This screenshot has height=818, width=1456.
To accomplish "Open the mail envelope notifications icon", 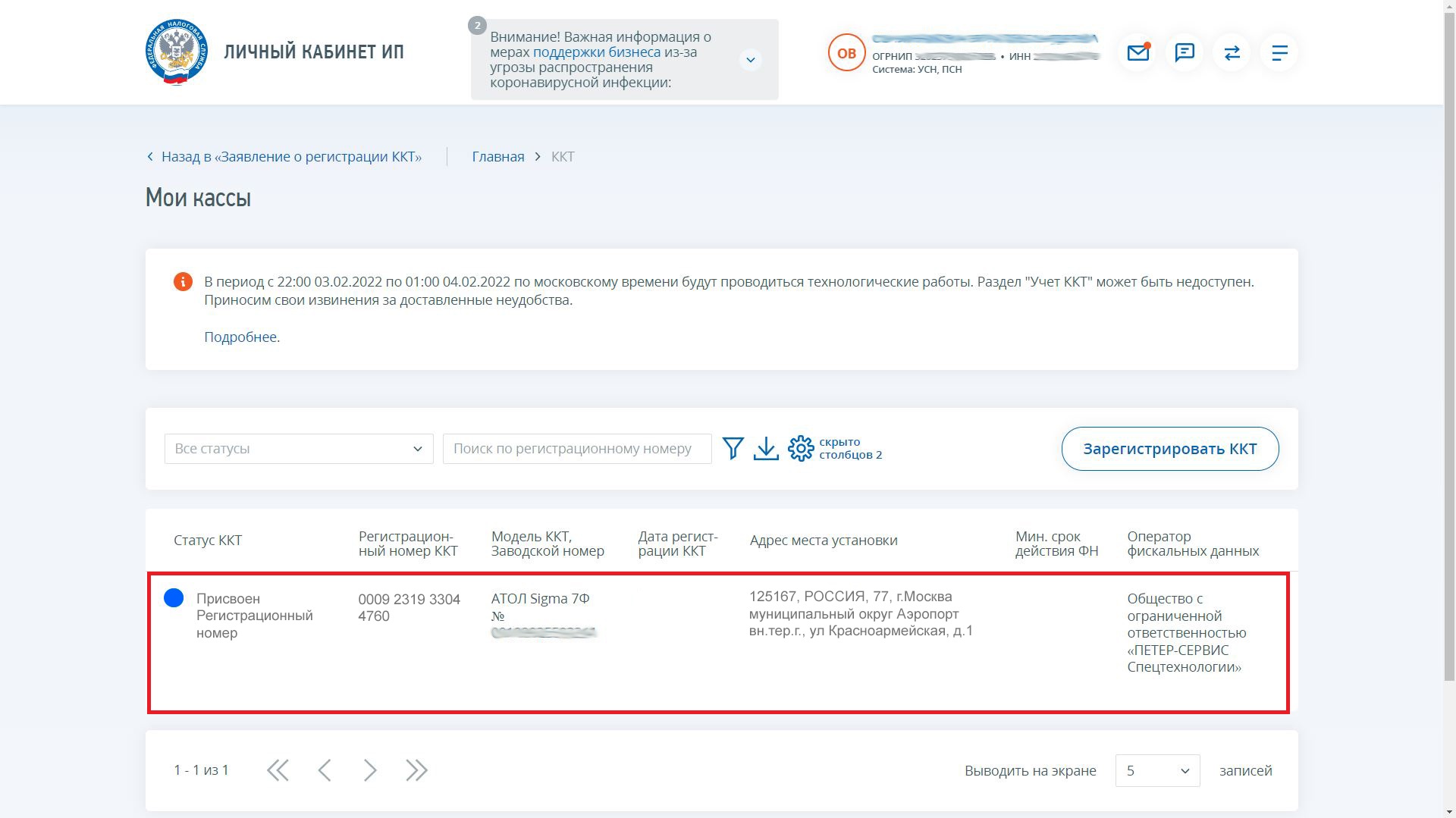I will point(1137,53).
